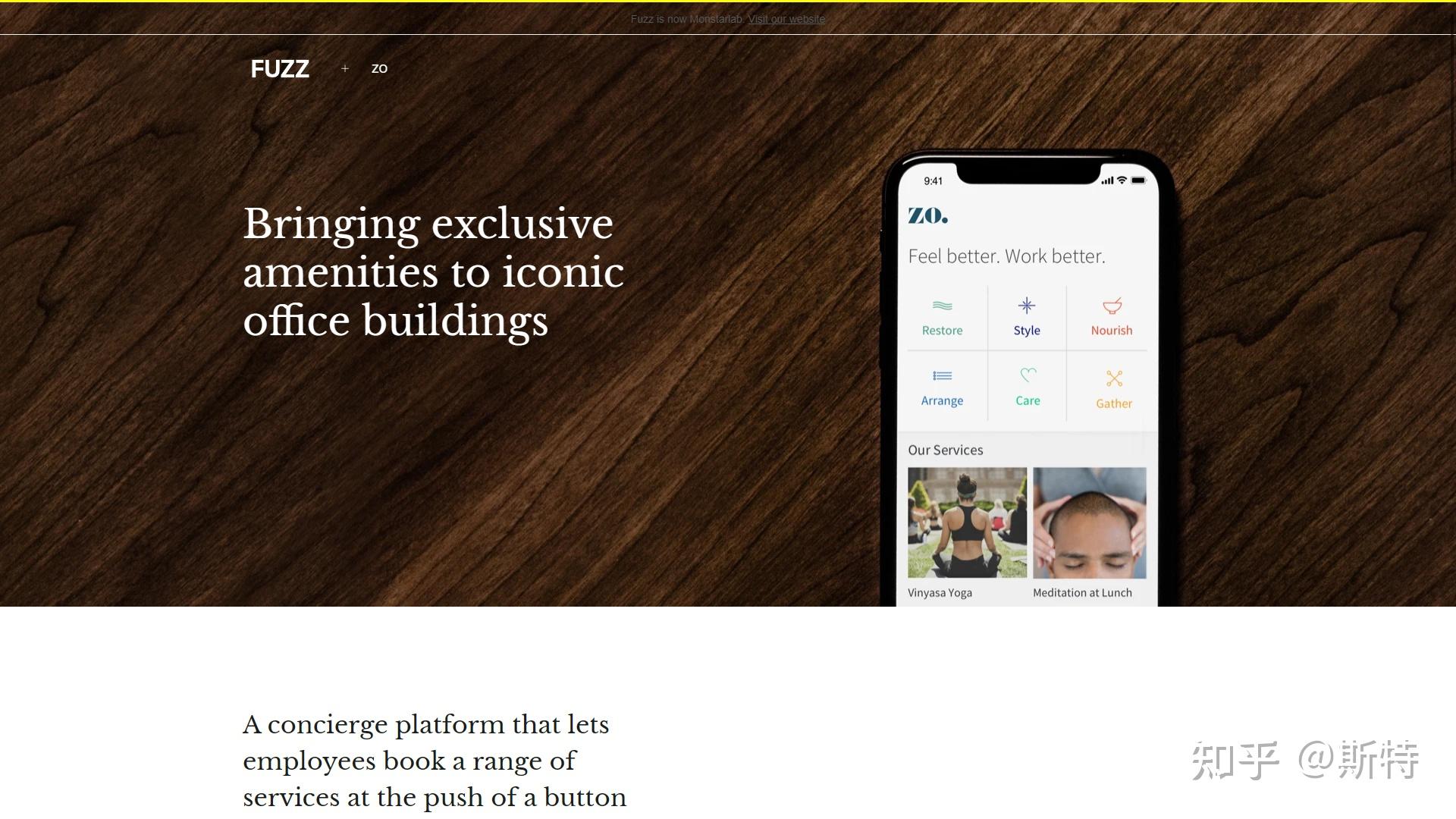Viewport: 1456px width, 819px height.
Task: Tap the Style star icon in phone
Action: [x=1027, y=306]
